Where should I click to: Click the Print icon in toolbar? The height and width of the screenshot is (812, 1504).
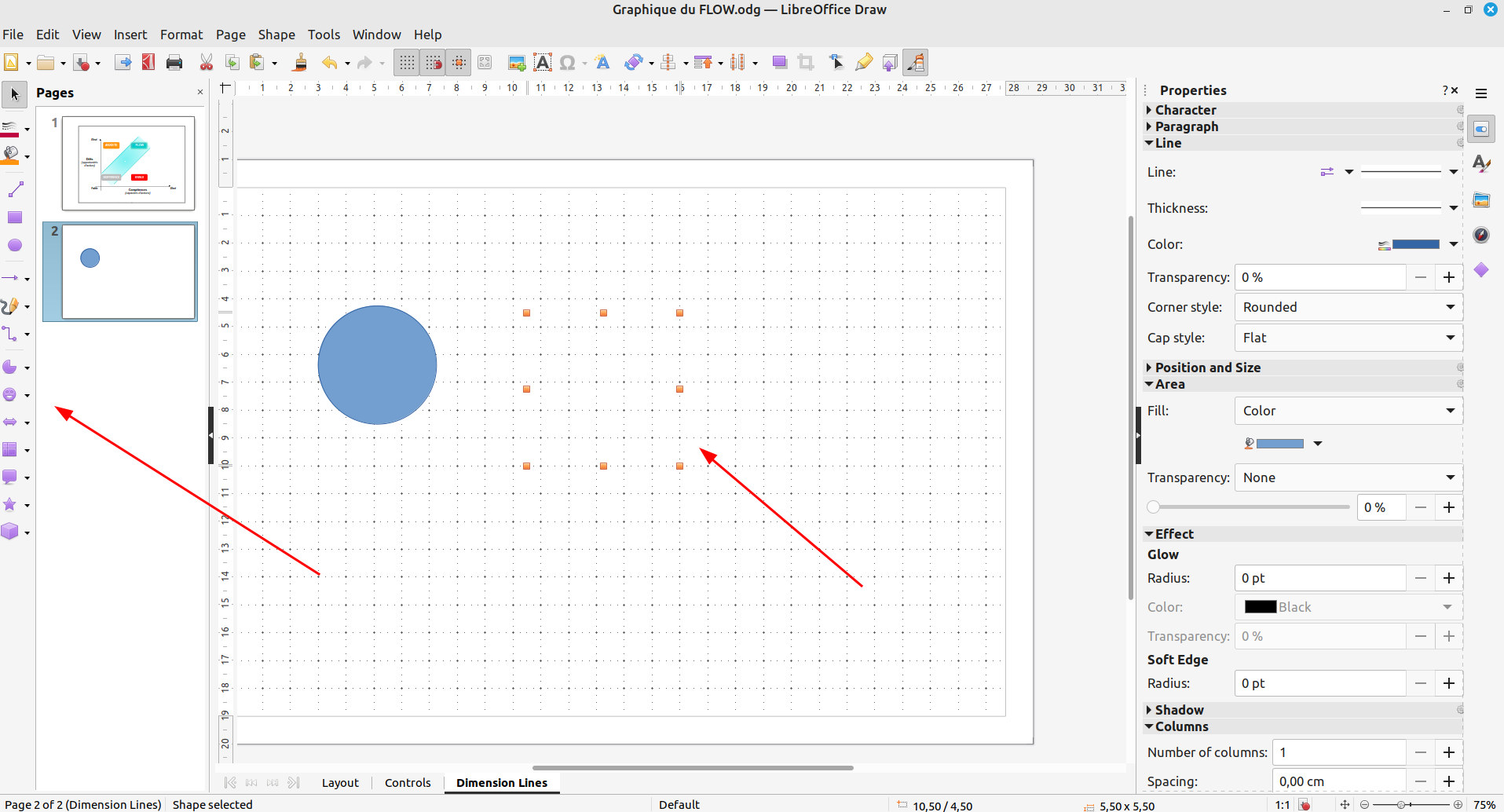(x=174, y=63)
